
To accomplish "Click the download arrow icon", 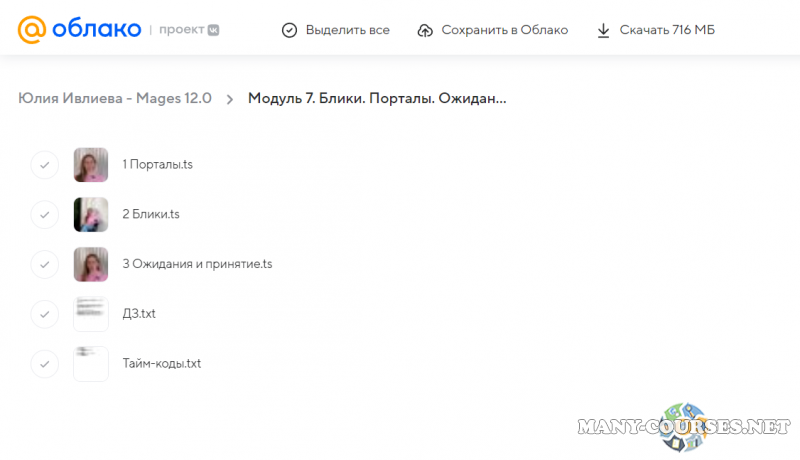I will pos(603,30).
